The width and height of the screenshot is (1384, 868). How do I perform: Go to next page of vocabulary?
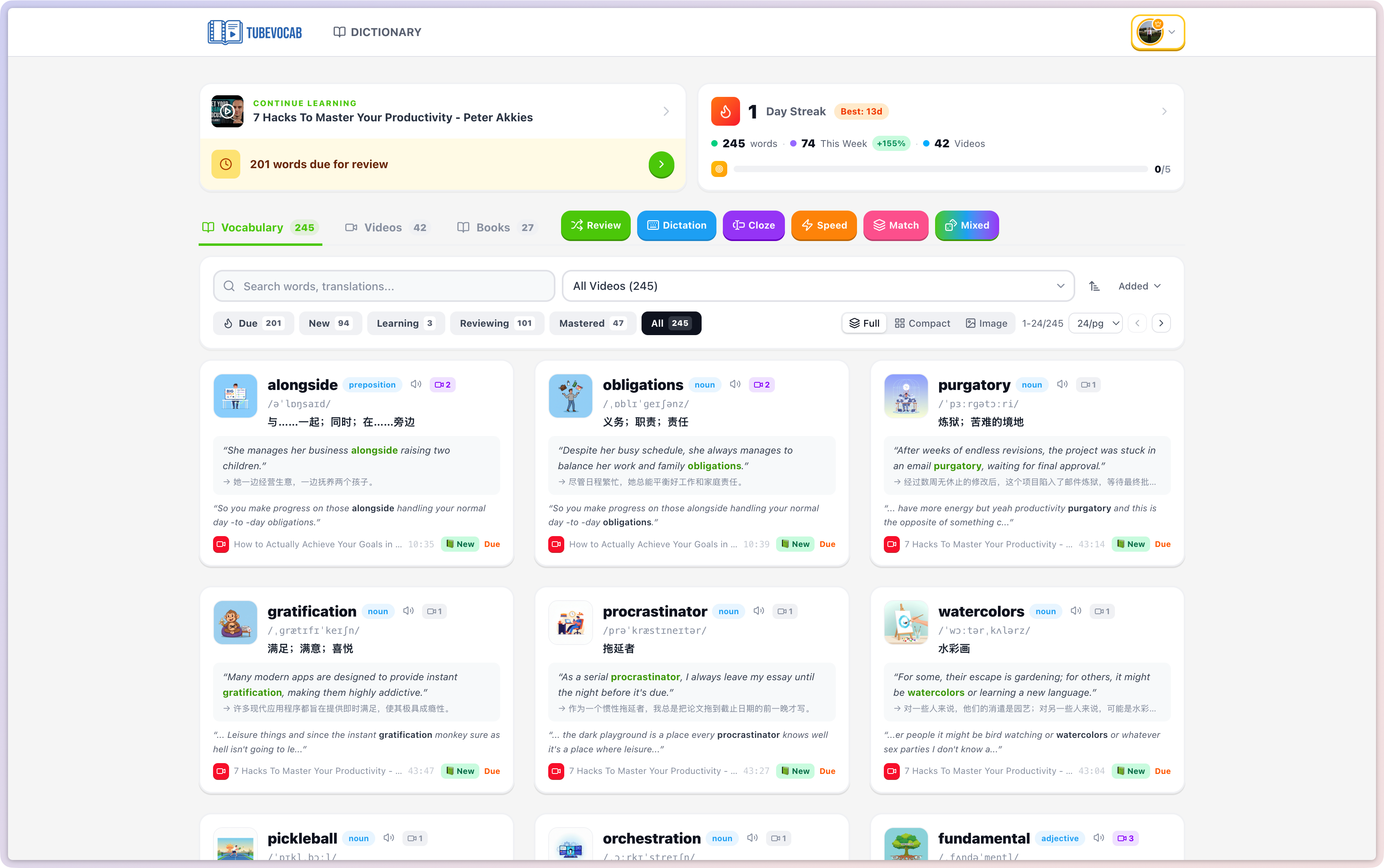(x=1161, y=323)
